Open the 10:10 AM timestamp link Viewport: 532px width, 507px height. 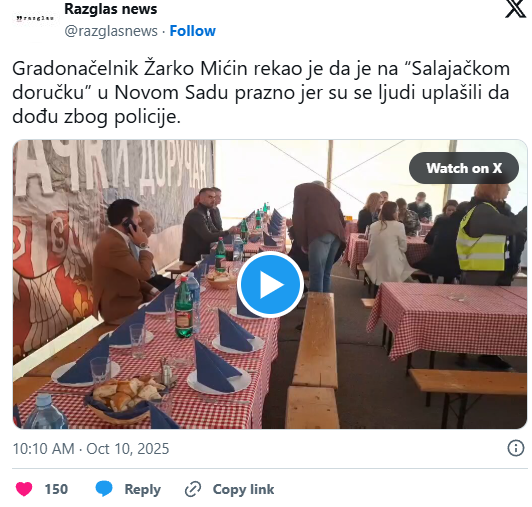43,449
